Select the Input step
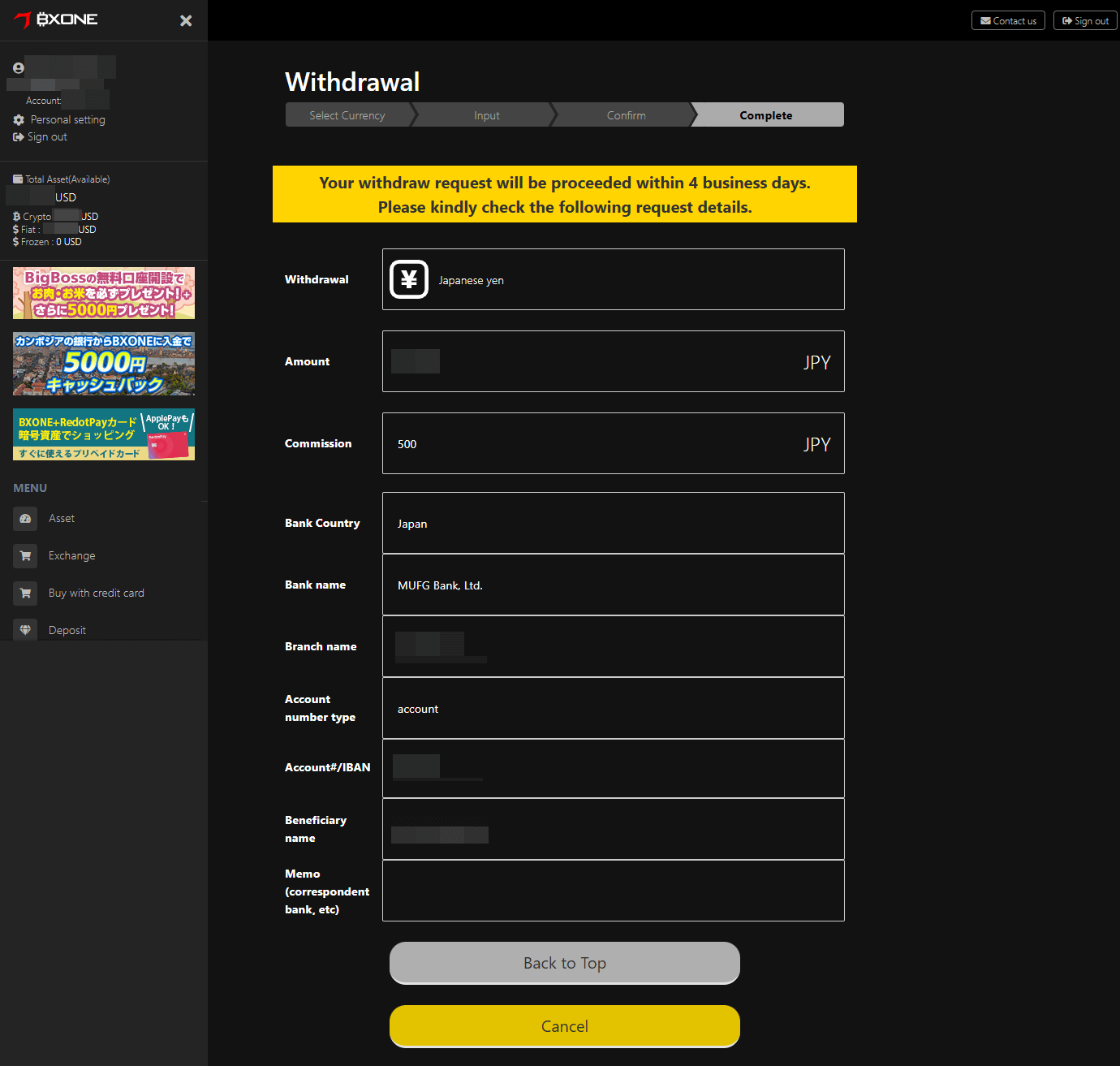The height and width of the screenshot is (1066, 1120). tap(487, 115)
